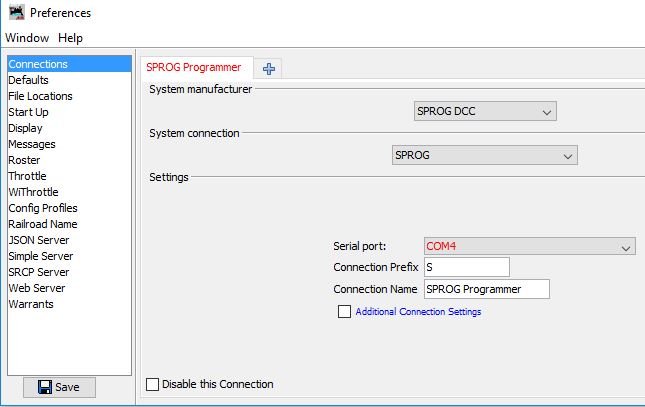645x407 pixels.
Task: Open the Window menu
Action: pyautogui.click(x=26, y=38)
